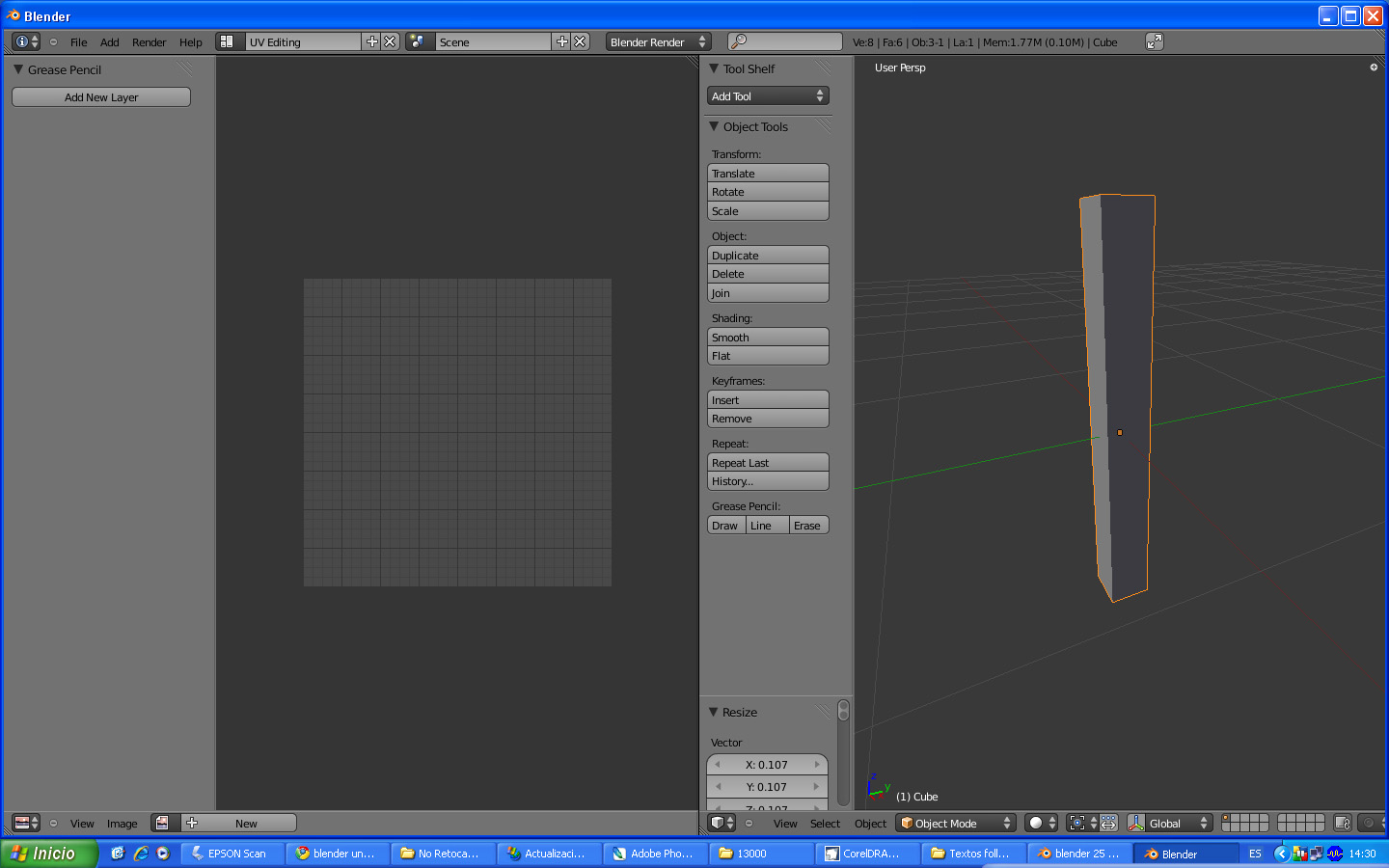Toggle the plus region marker in 3D viewport corner

(x=1374, y=68)
